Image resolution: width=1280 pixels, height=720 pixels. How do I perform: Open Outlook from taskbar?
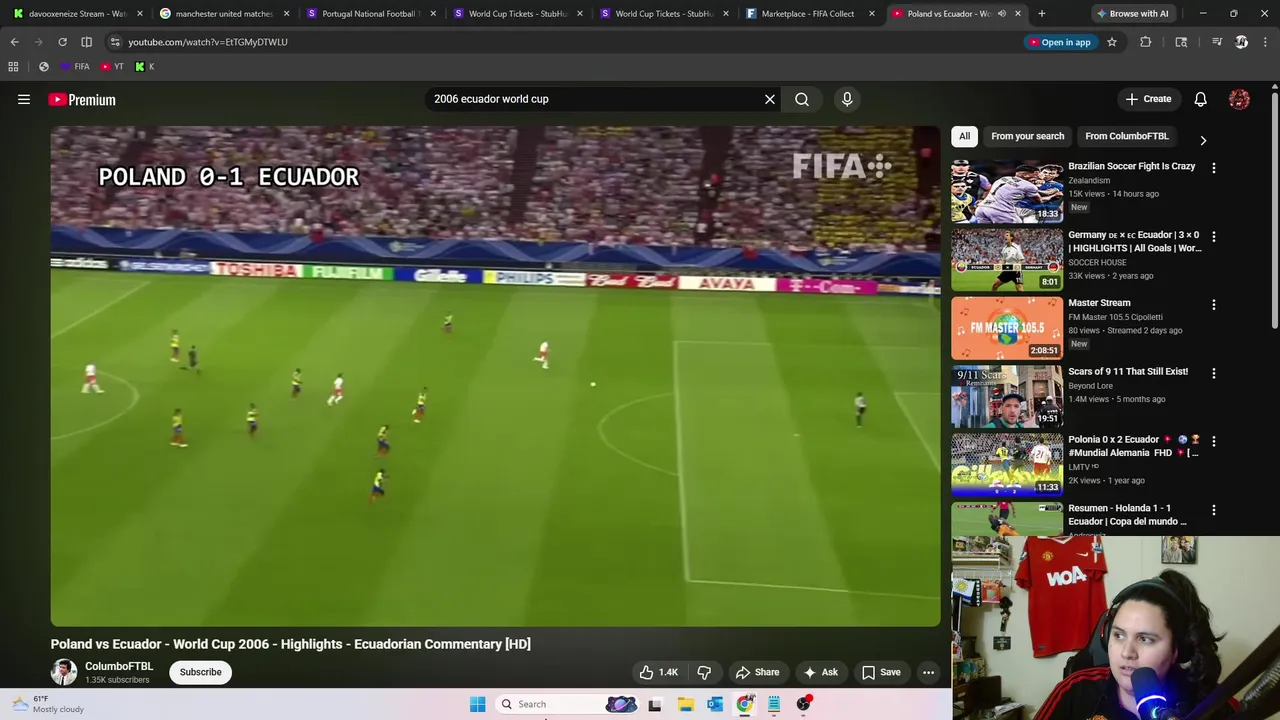pos(715,704)
